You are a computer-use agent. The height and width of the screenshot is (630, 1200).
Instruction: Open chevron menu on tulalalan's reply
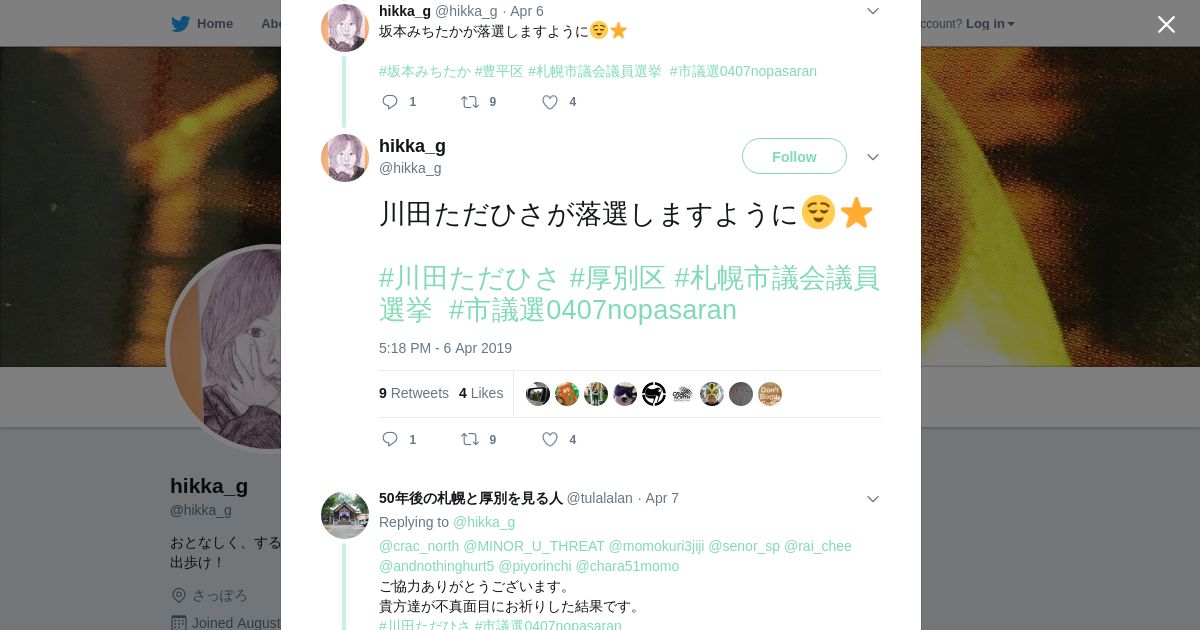(x=872, y=498)
